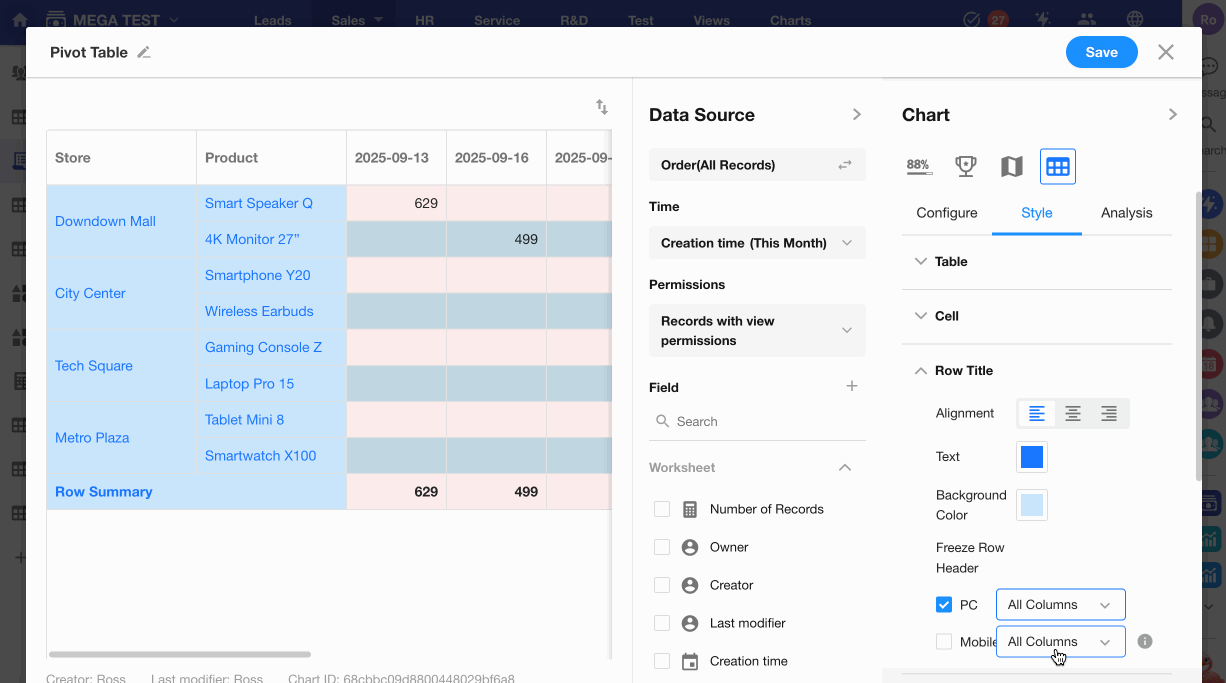Select the 88% progress chart icon

click(918, 166)
